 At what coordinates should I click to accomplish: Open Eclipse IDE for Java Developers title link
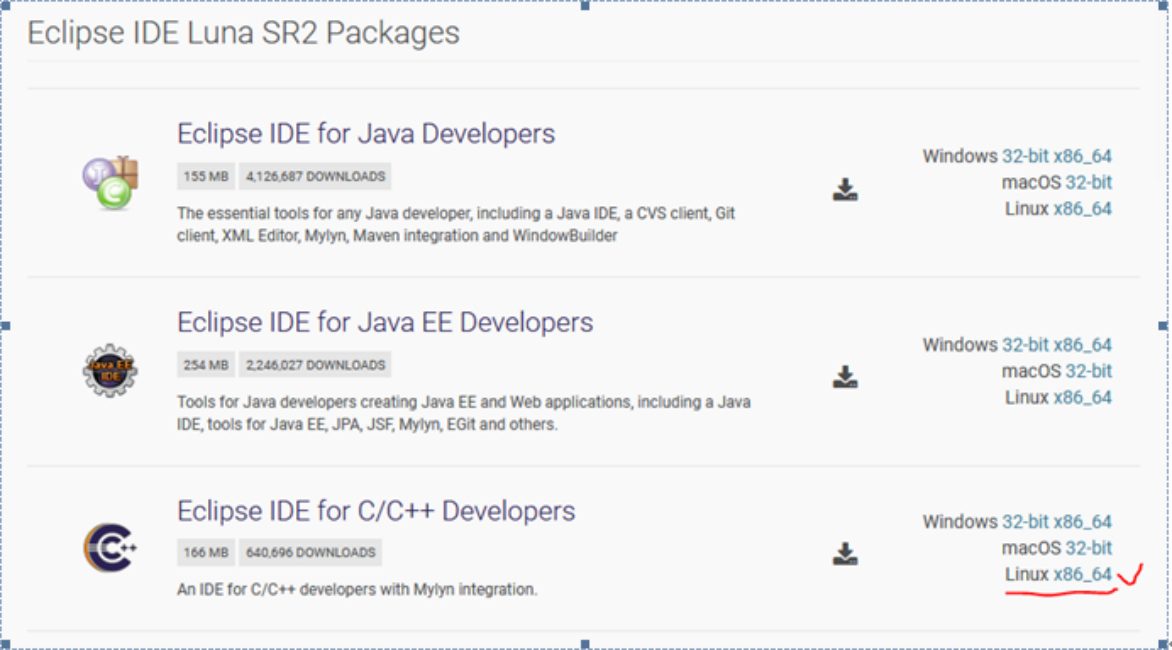pos(366,134)
